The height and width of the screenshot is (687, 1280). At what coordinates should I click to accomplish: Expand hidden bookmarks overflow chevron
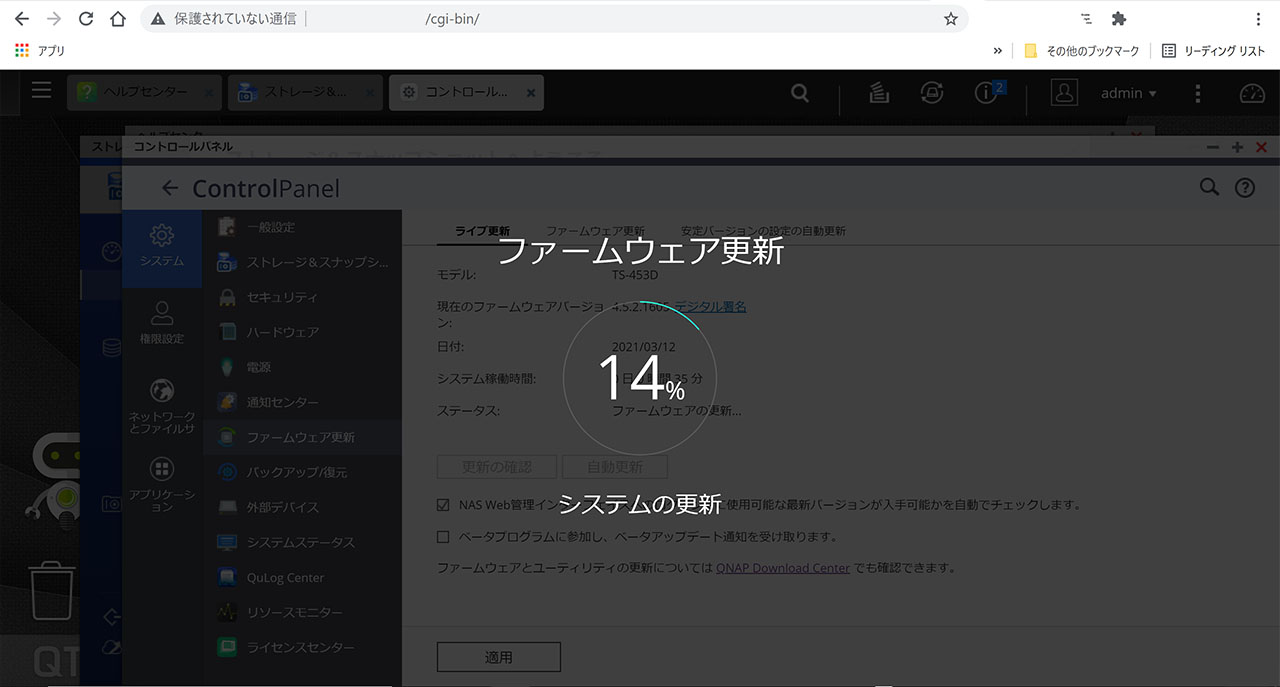pos(997,51)
